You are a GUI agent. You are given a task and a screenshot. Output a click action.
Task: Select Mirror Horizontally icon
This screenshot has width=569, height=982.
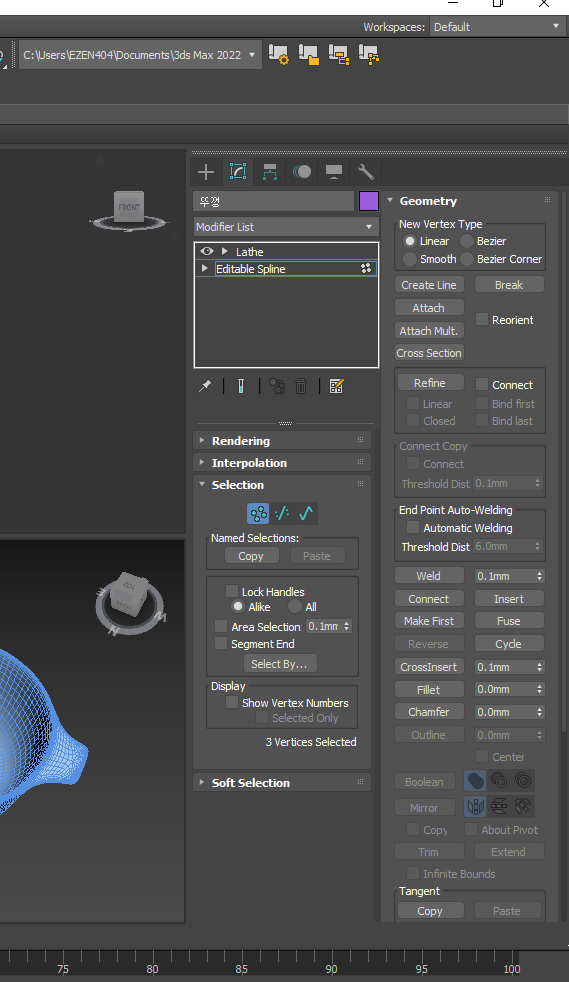[476, 807]
